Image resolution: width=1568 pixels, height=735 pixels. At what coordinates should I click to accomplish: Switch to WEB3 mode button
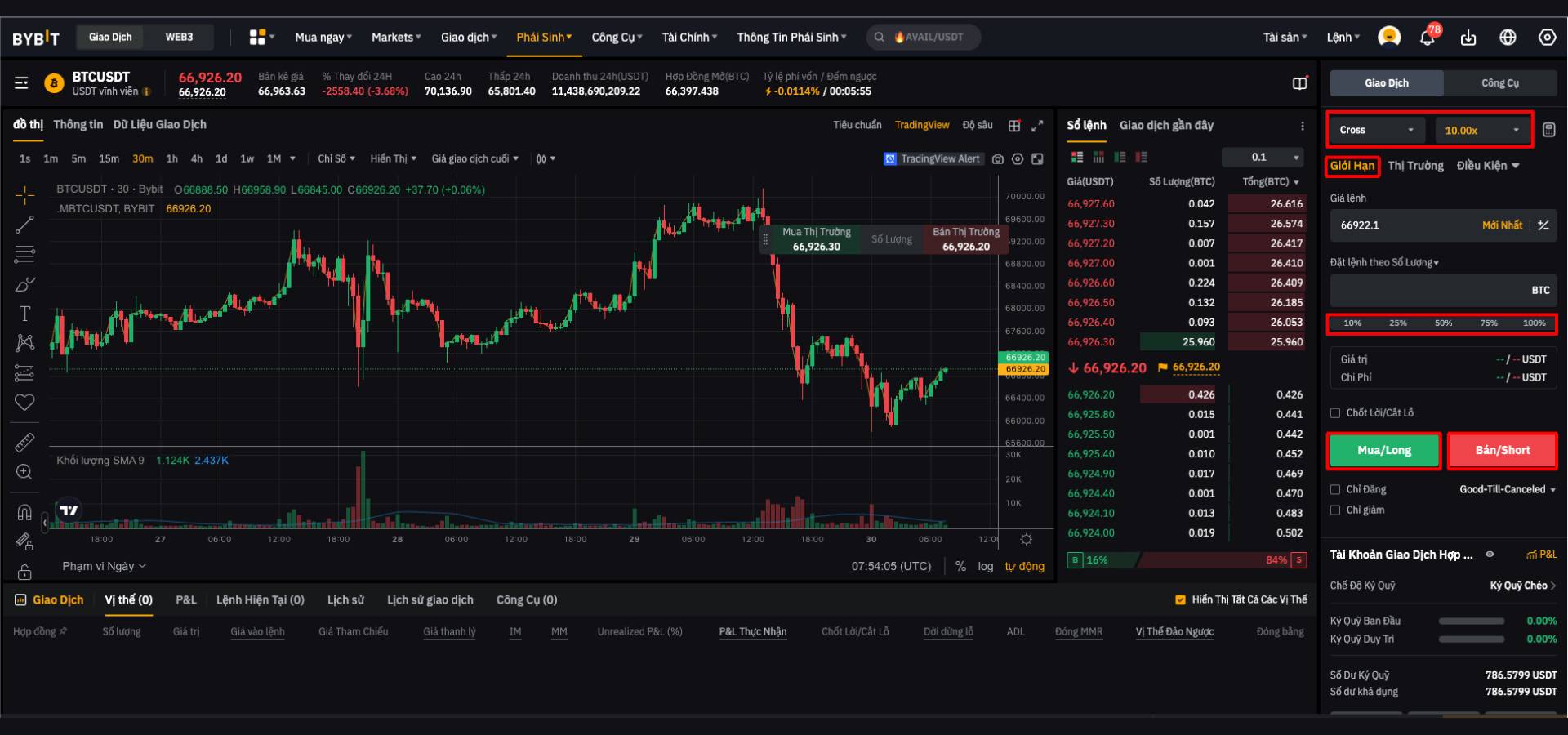pos(179,37)
